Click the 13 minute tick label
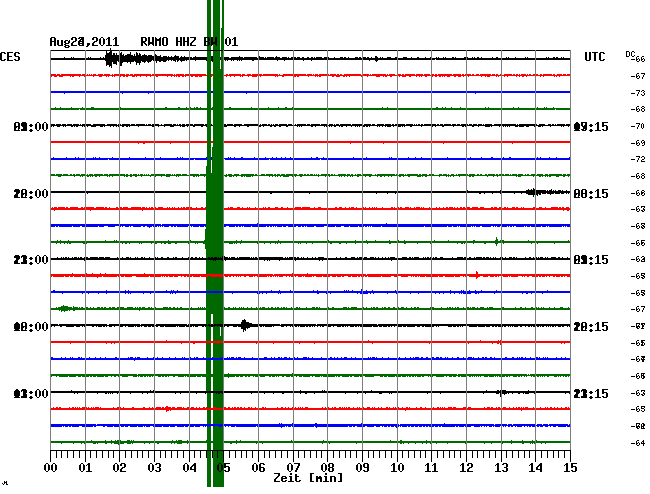The image size is (650, 494). click(501, 468)
